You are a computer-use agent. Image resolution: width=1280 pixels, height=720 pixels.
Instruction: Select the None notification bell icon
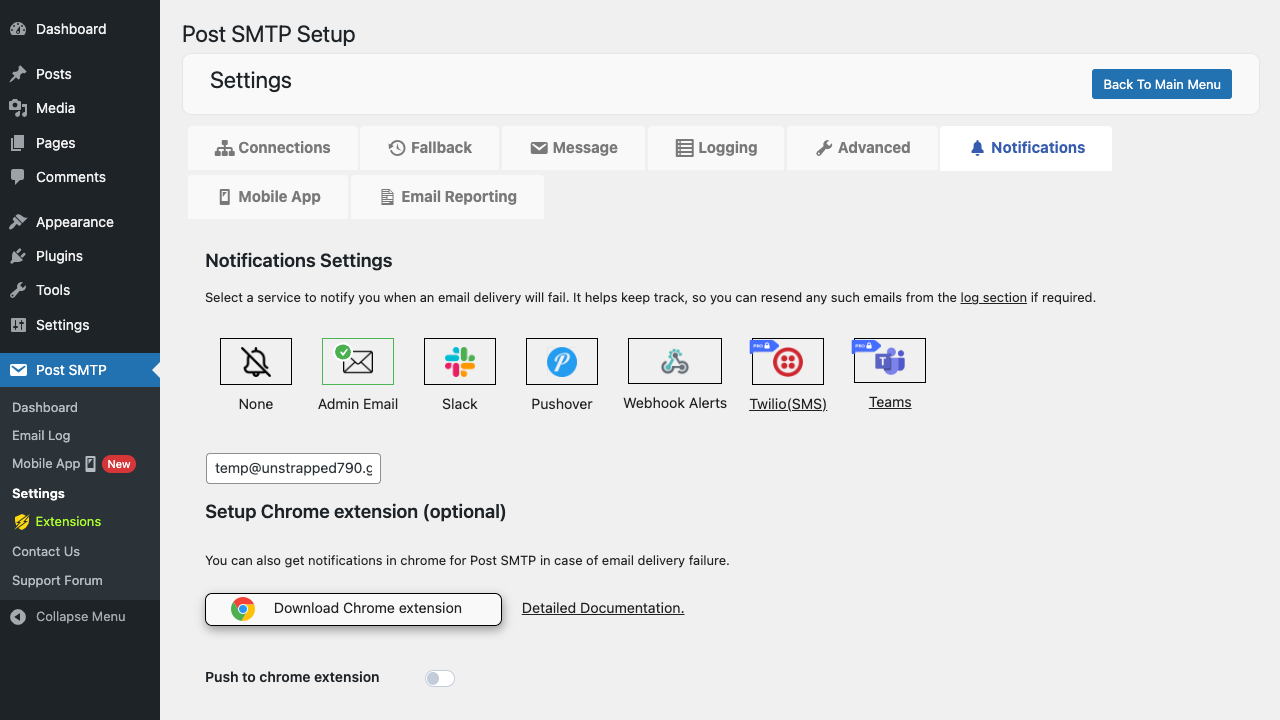pos(256,361)
